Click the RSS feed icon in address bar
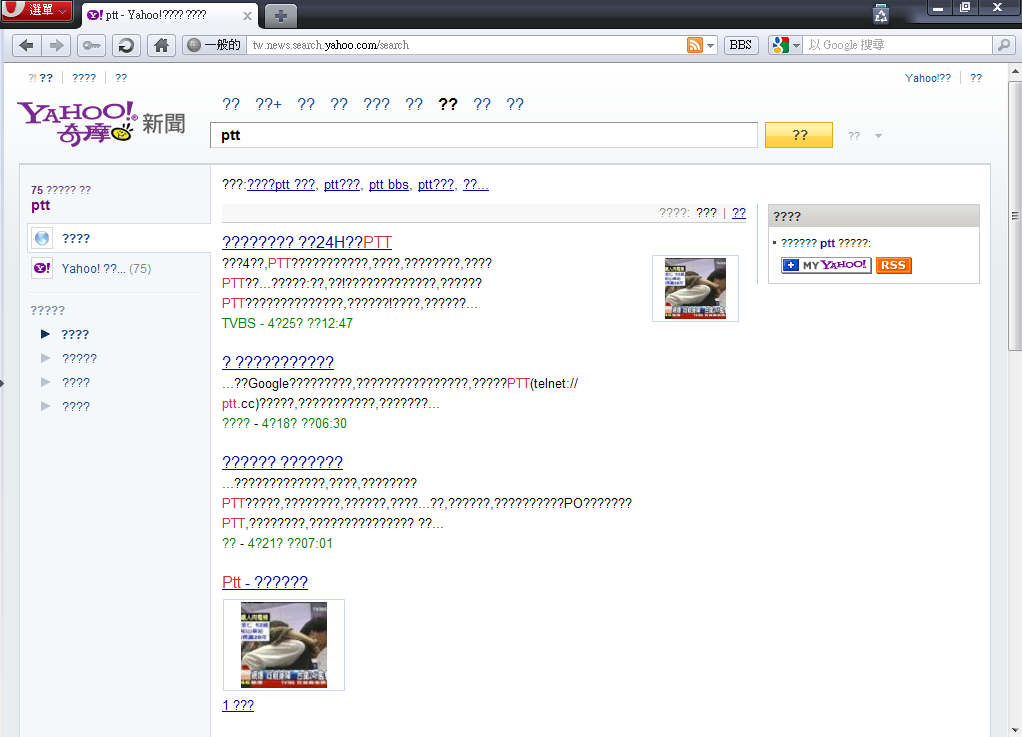The height and width of the screenshot is (737, 1022). 695,45
